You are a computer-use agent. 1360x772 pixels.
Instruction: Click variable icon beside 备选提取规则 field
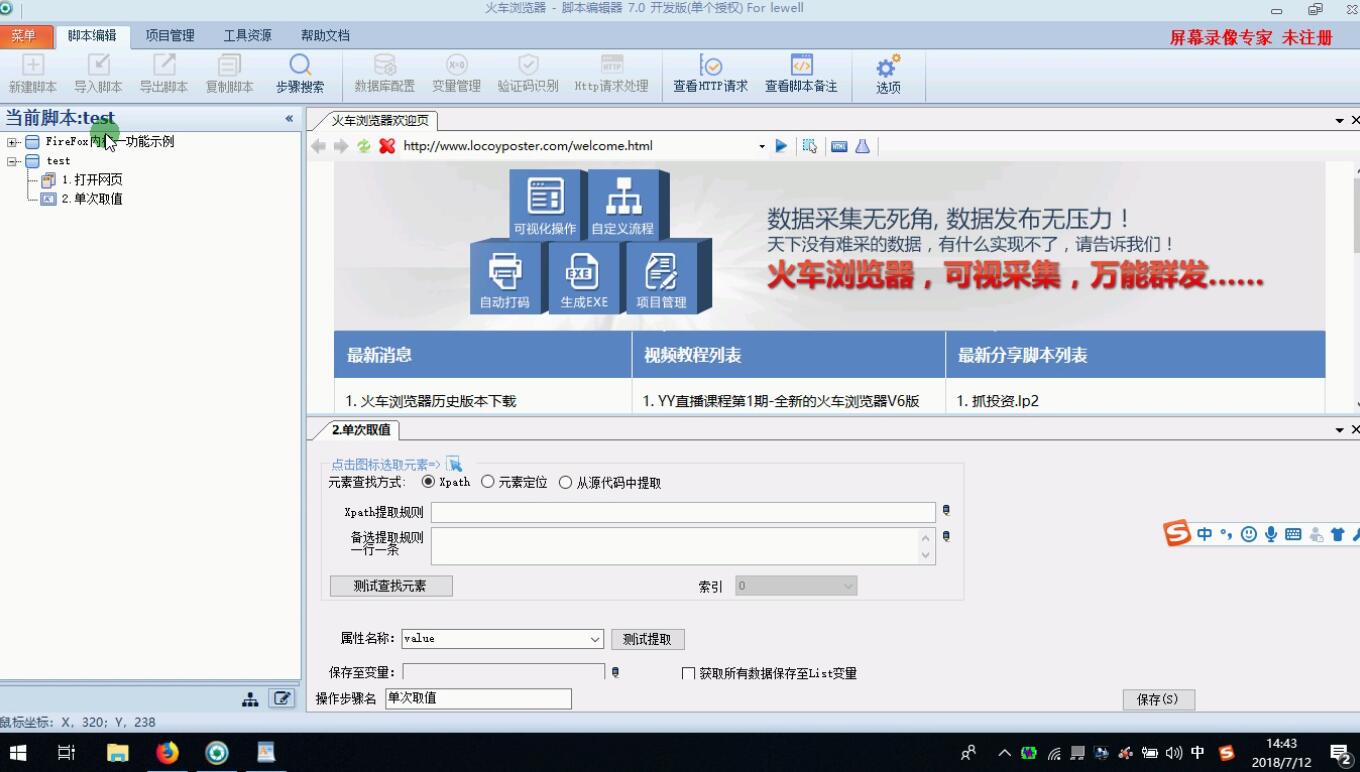[x=946, y=536]
